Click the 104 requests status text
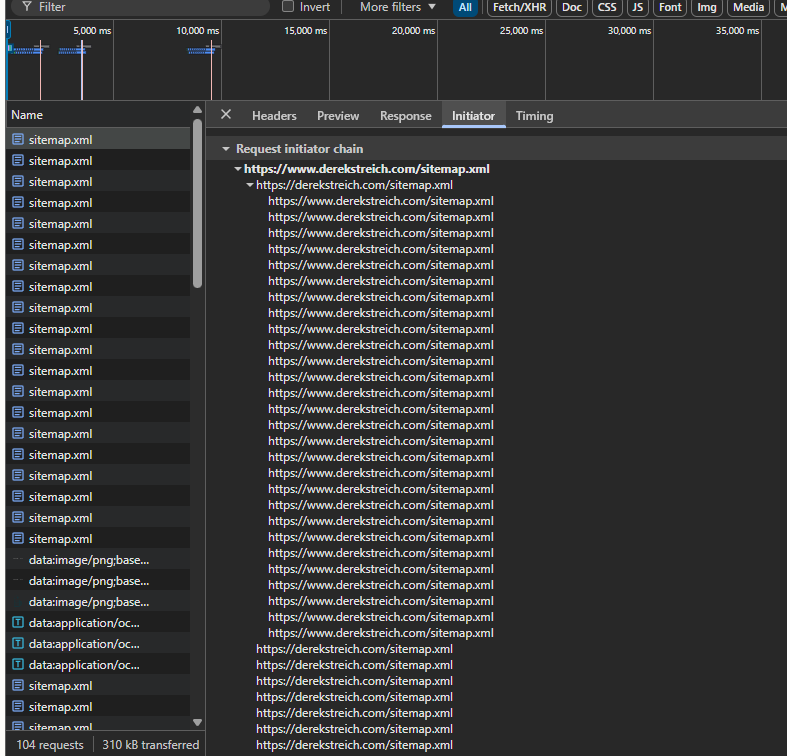 point(50,744)
